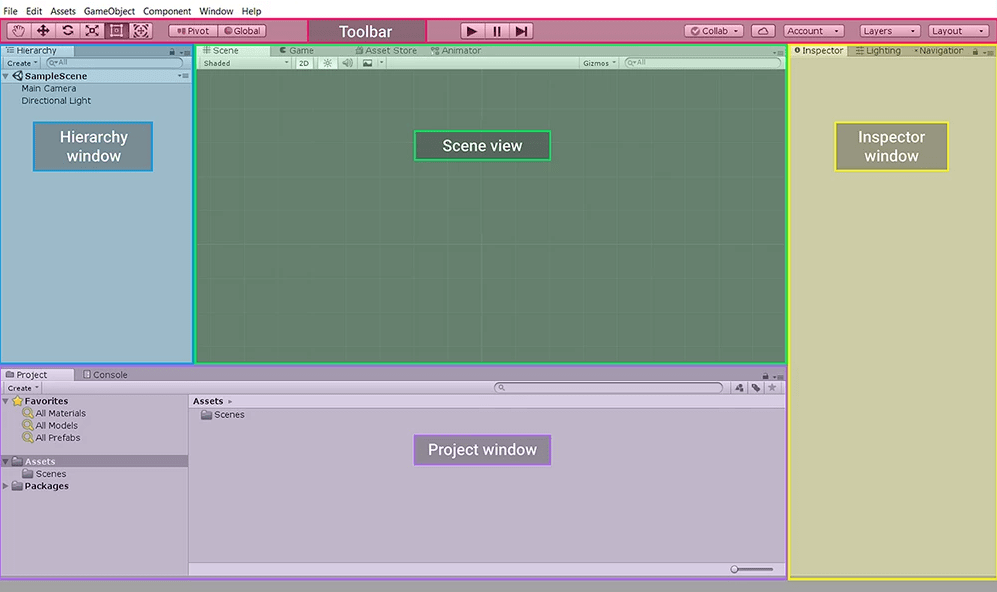The image size is (997, 592).
Task: Open the Gizmos dropdown
Action: coord(598,62)
